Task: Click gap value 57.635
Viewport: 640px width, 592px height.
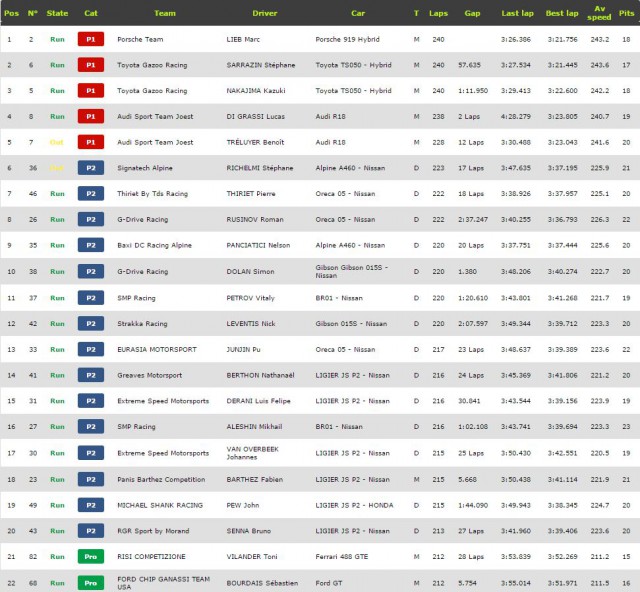Action: tap(469, 65)
